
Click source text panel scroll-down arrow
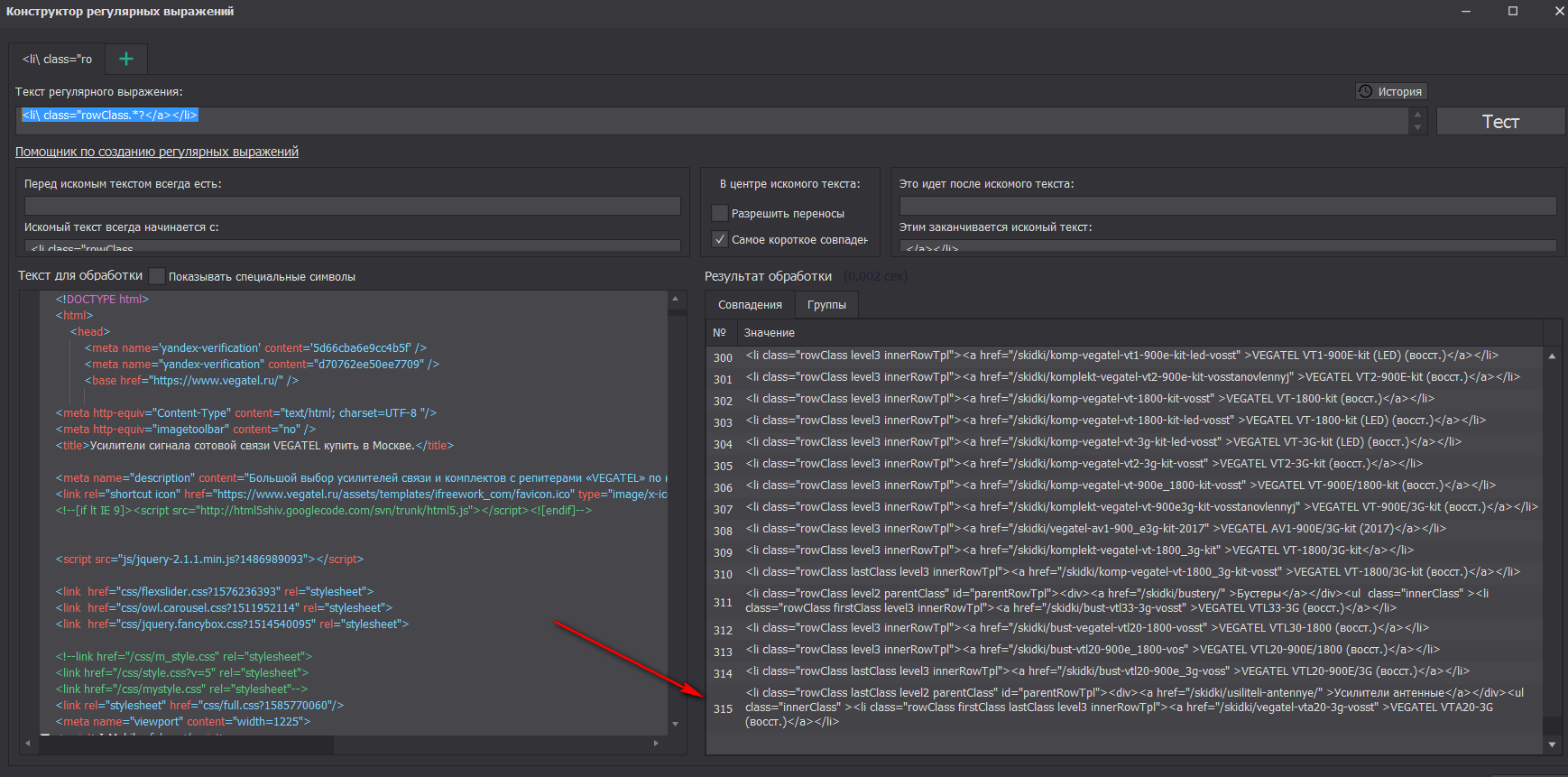(x=675, y=724)
